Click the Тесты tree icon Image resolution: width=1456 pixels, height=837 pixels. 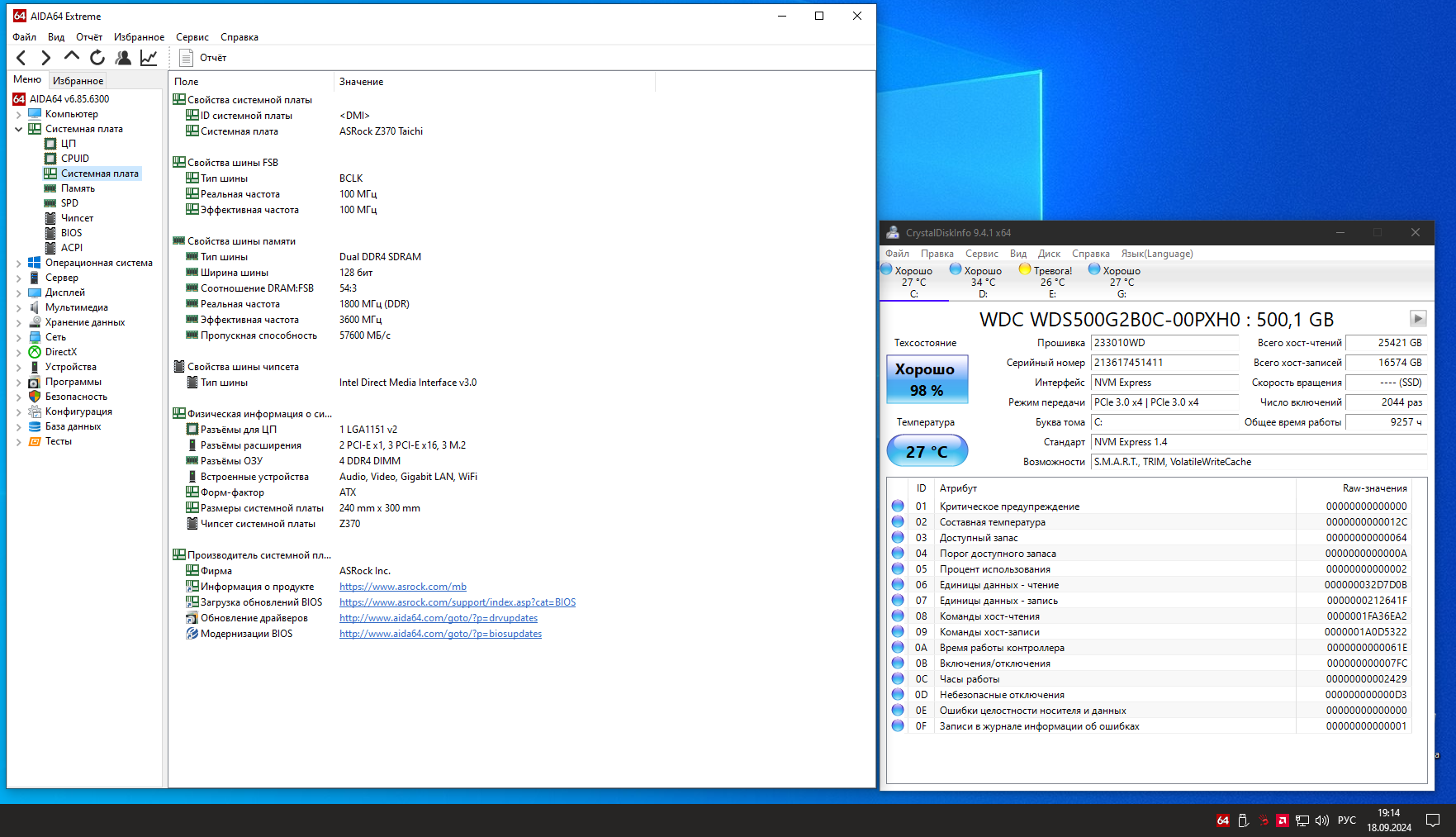tap(35, 441)
